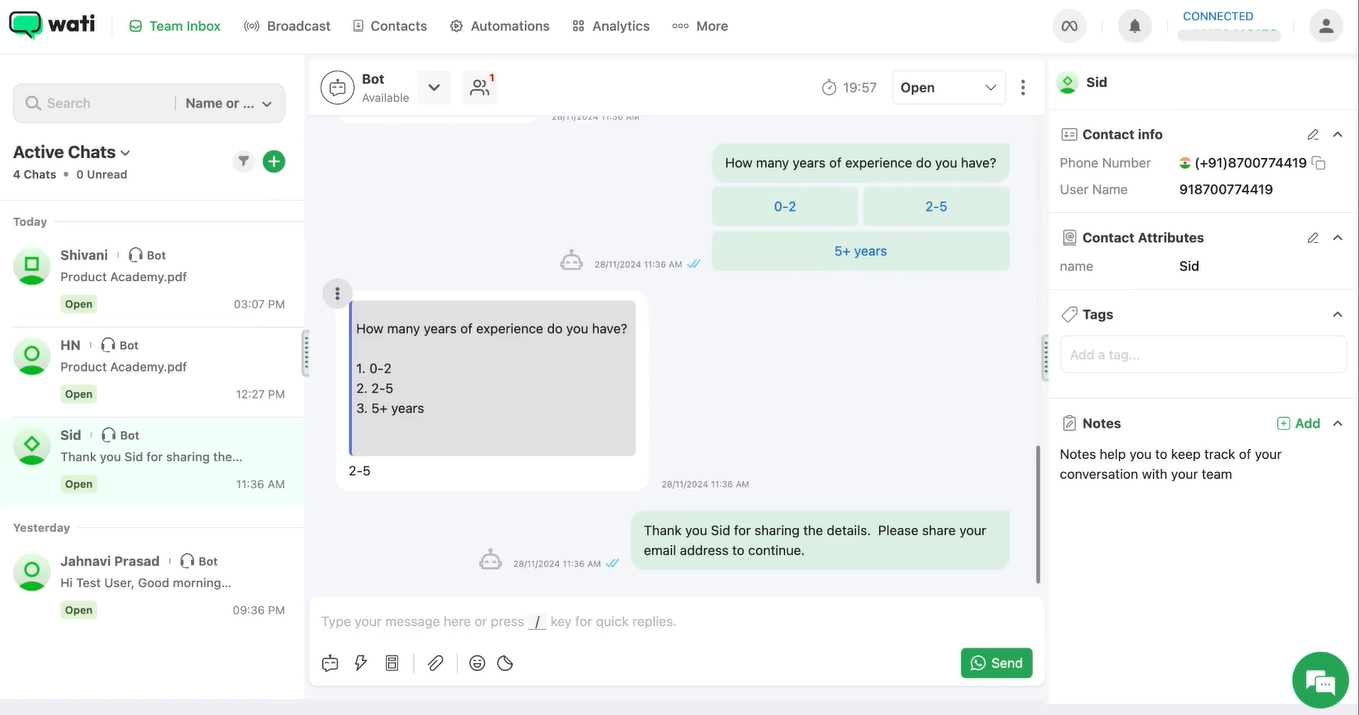The width and height of the screenshot is (1359, 715).
Task: Open Jahnavi Prasad's chat
Action: pos(152,585)
